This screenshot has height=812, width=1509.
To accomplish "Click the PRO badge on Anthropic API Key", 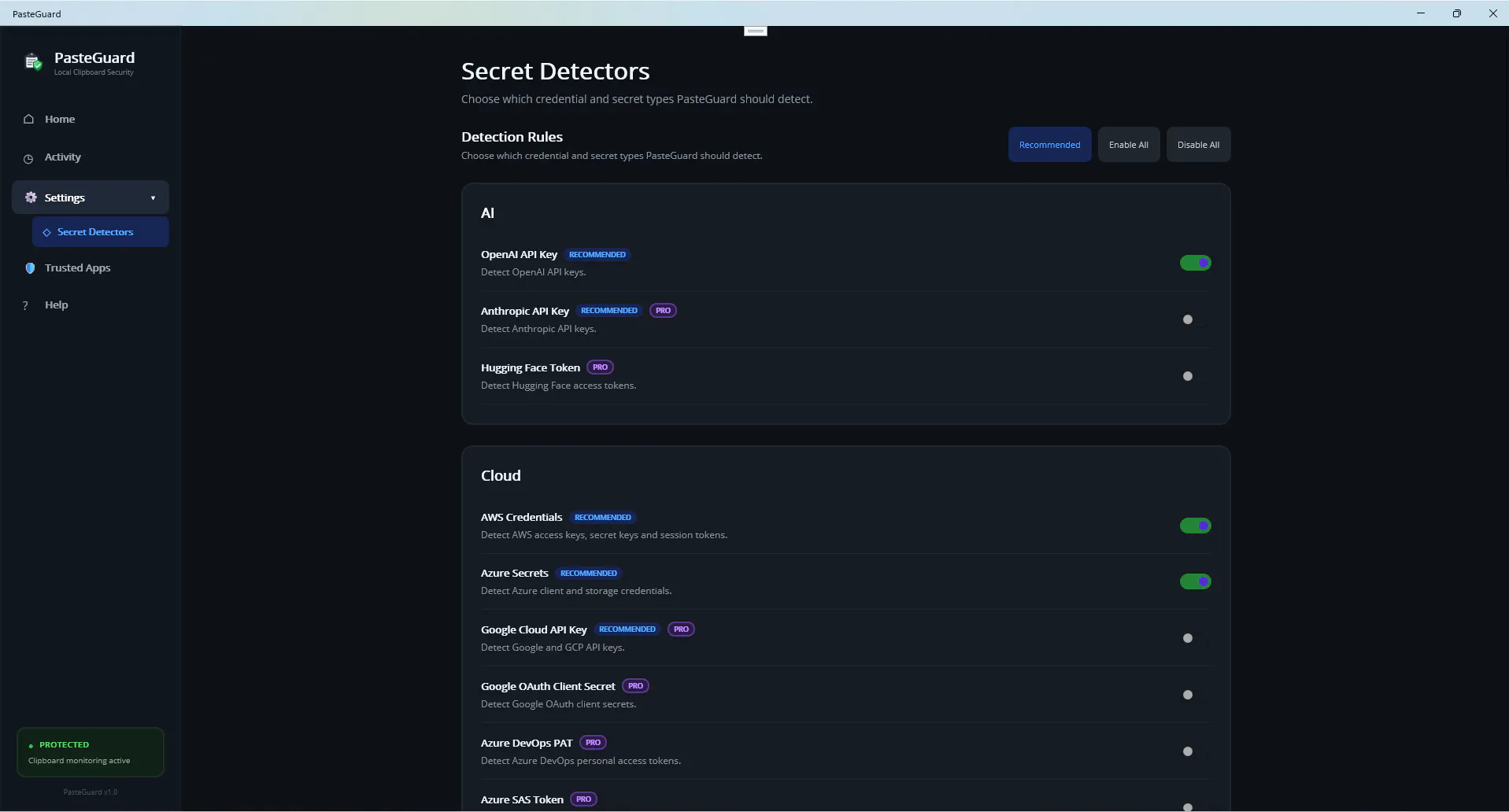I will [663, 311].
